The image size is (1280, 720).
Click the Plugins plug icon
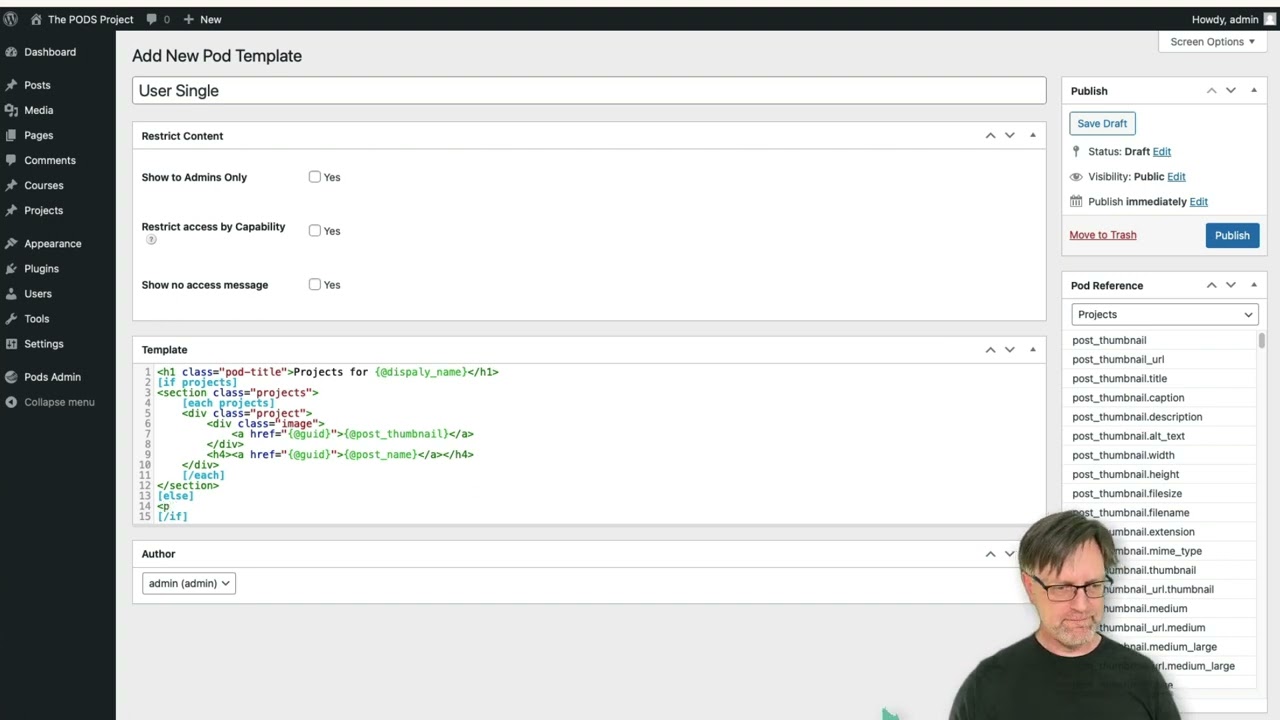tap(11, 268)
